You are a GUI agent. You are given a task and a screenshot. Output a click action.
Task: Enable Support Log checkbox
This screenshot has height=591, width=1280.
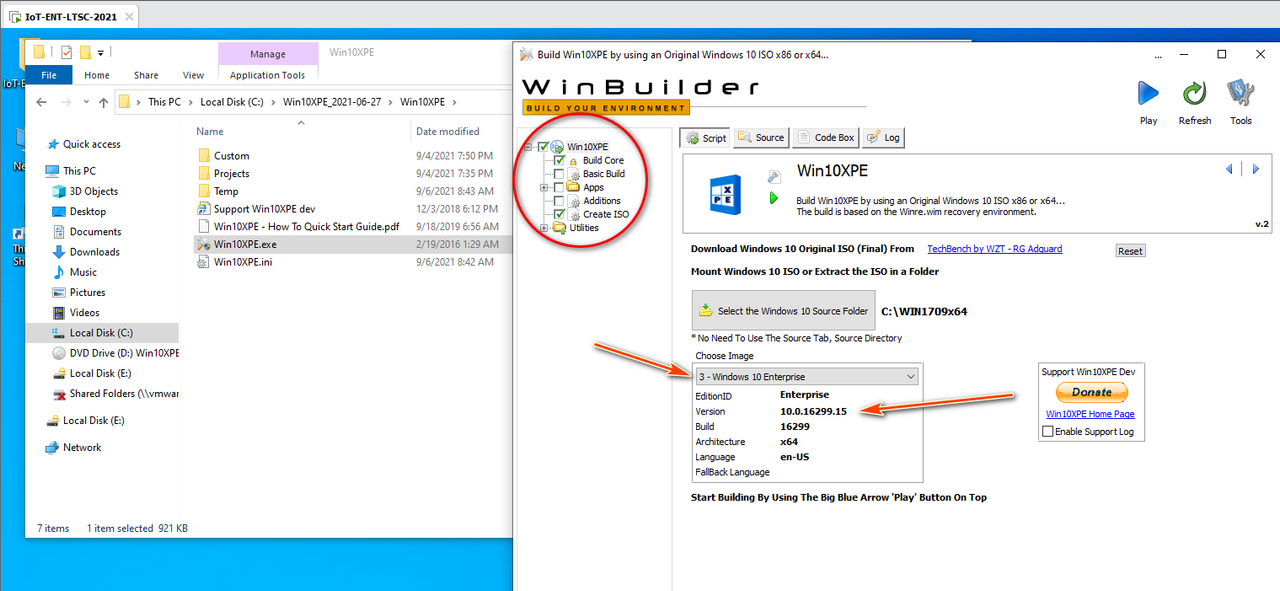coord(1048,431)
